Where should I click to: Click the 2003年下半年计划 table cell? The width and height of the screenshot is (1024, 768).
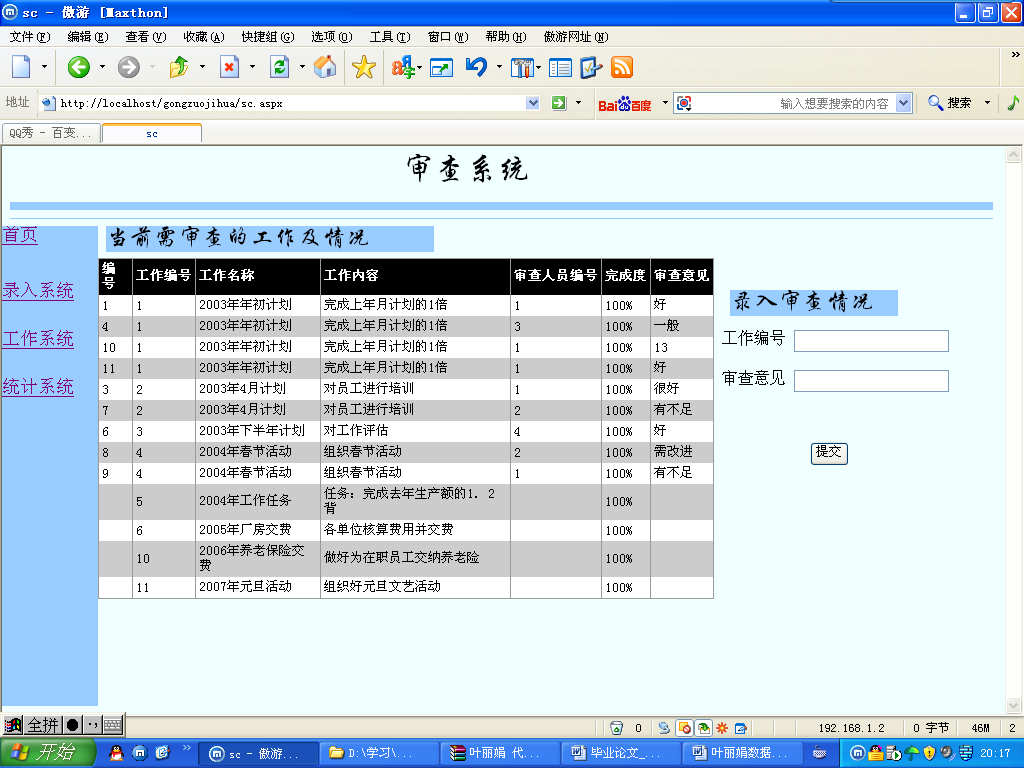click(258, 431)
